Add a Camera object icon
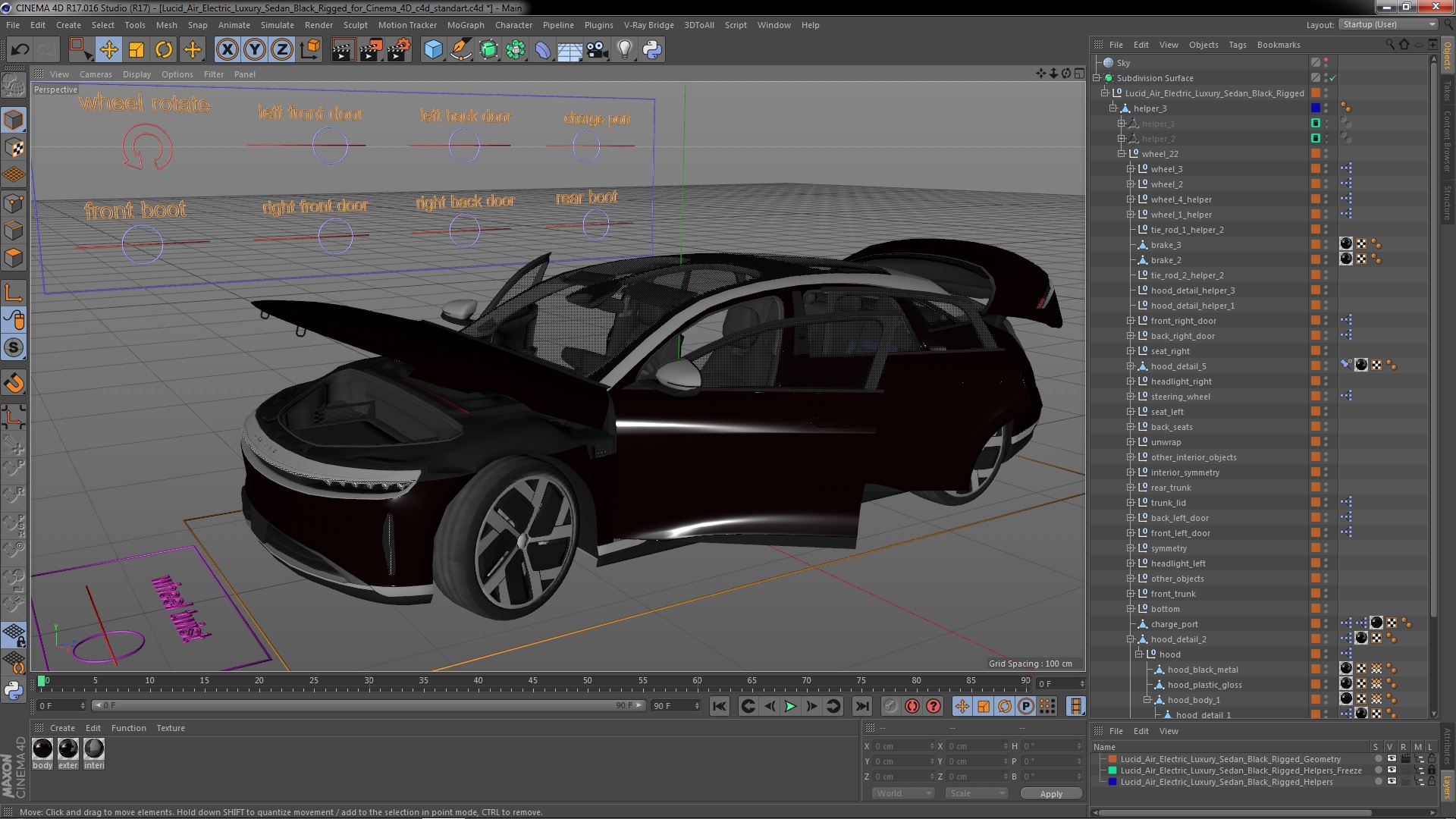The image size is (1456, 819). coord(597,50)
